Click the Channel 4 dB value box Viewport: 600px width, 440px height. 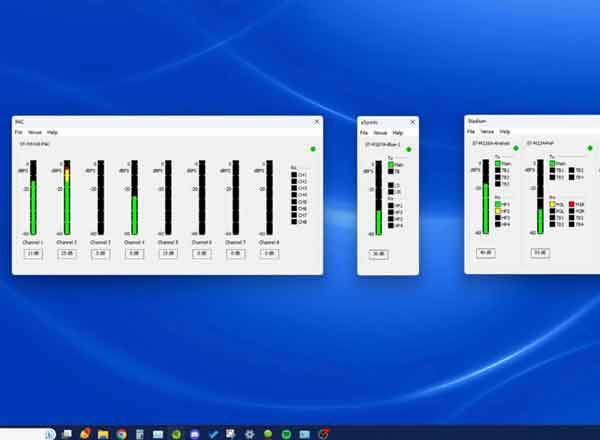click(x=134, y=254)
